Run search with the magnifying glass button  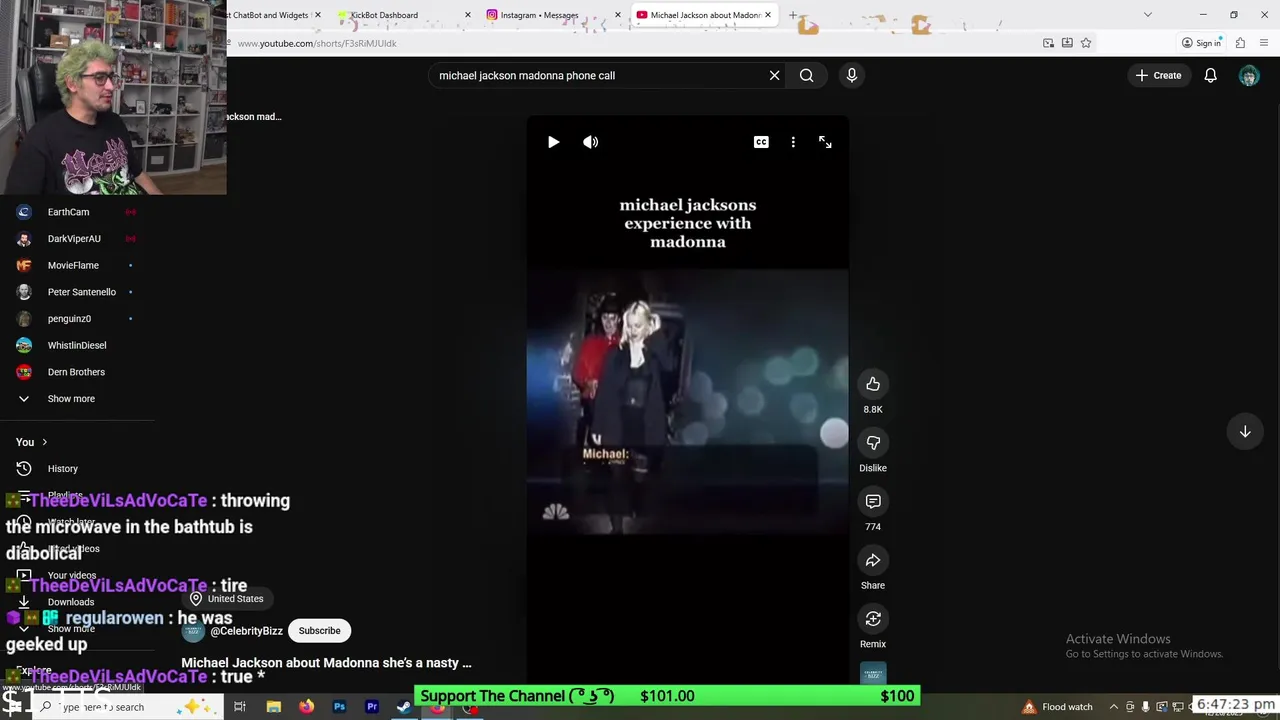tap(806, 75)
